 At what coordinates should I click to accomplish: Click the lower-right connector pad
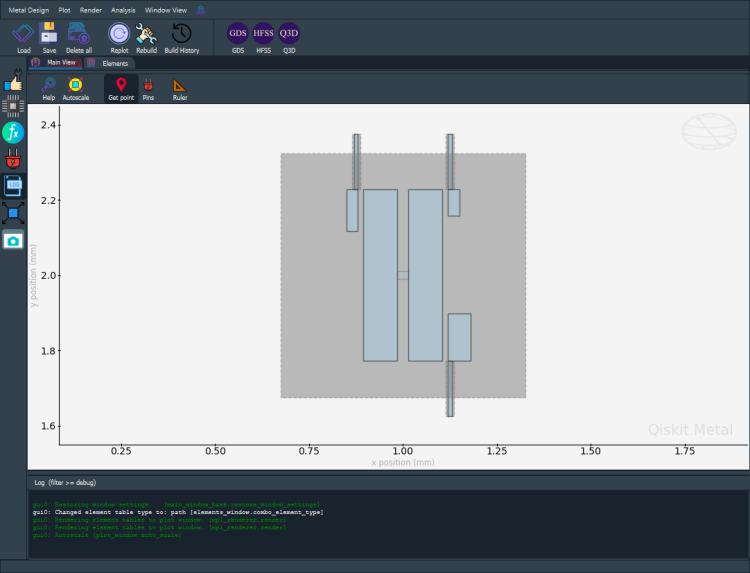coord(460,337)
